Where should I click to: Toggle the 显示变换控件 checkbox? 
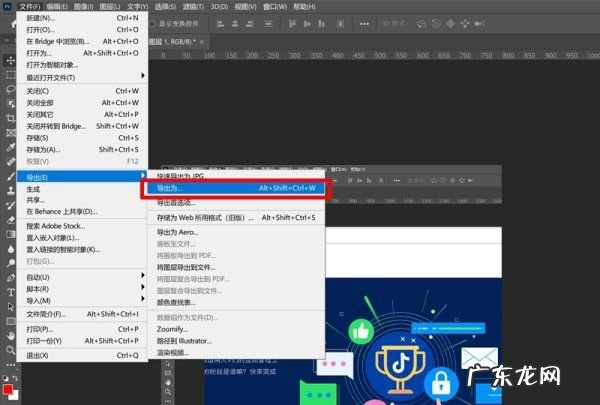[151, 24]
